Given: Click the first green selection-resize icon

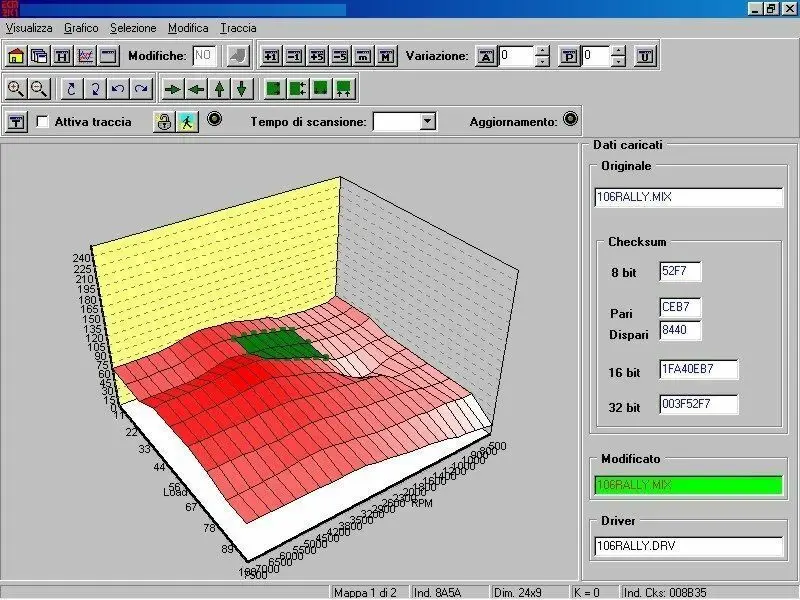Looking at the screenshot, I should coord(274,89).
